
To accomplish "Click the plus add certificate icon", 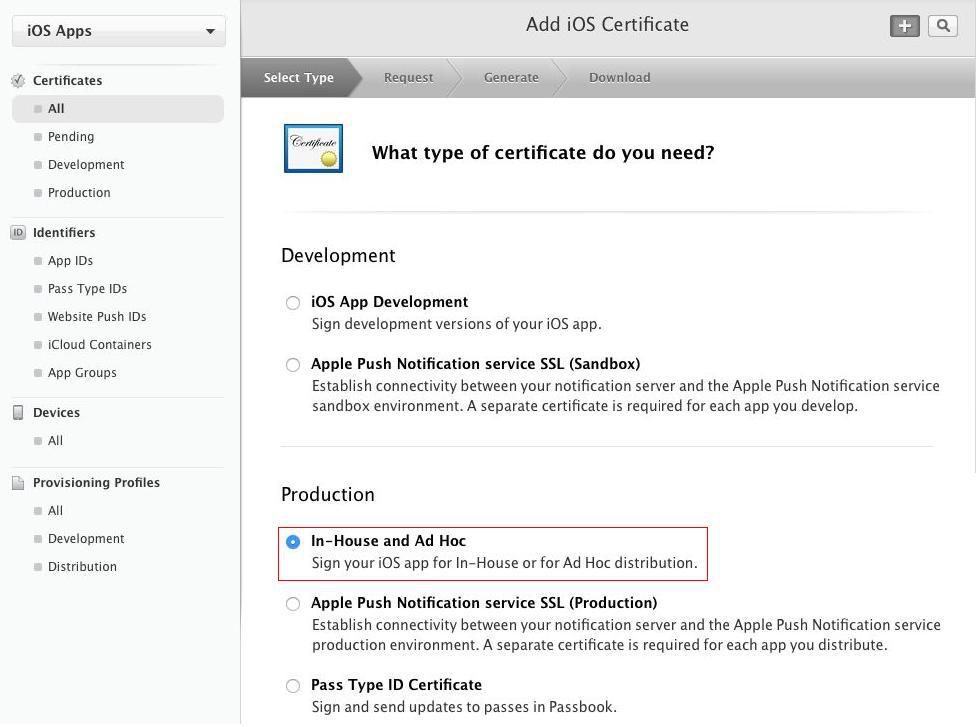I will [x=904, y=26].
